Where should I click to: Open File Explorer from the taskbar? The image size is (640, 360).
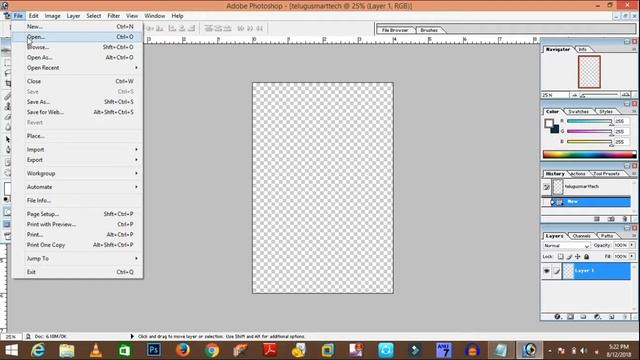coord(67,350)
